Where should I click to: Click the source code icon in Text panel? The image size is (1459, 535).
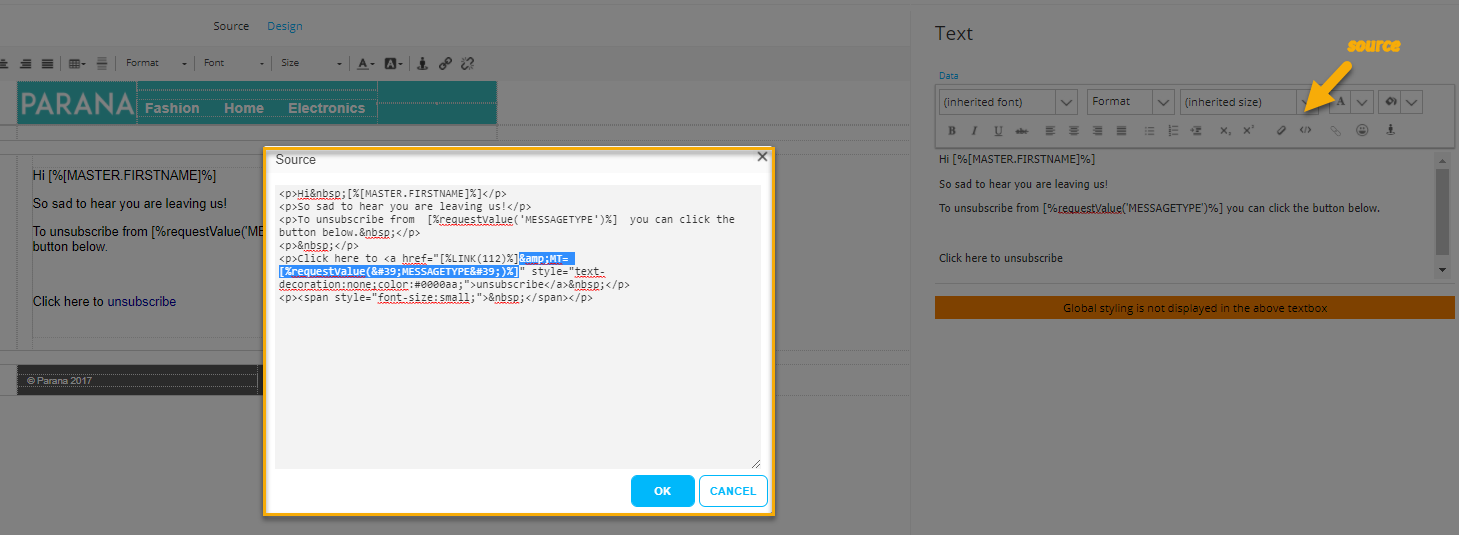pyautogui.click(x=1305, y=131)
